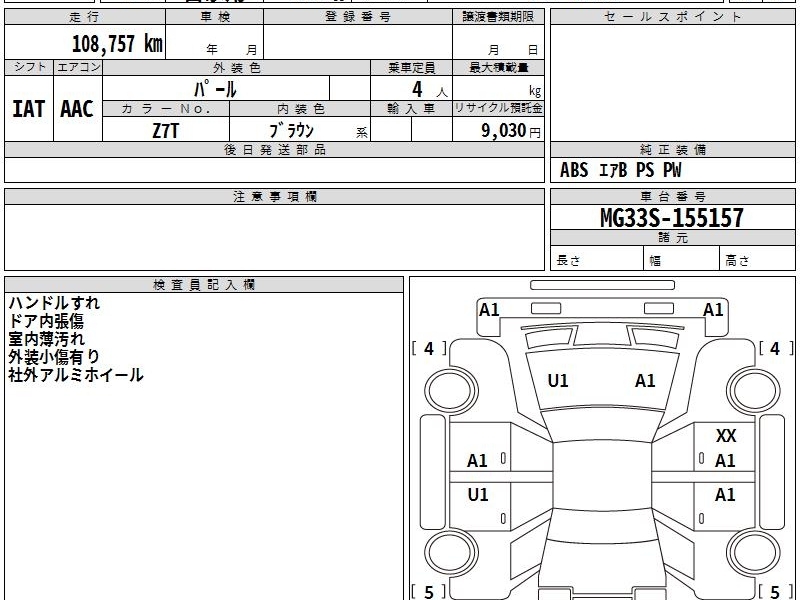Click the 後日発送部品 header bar
This screenshot has width=800, height=600.
(274, 149)
